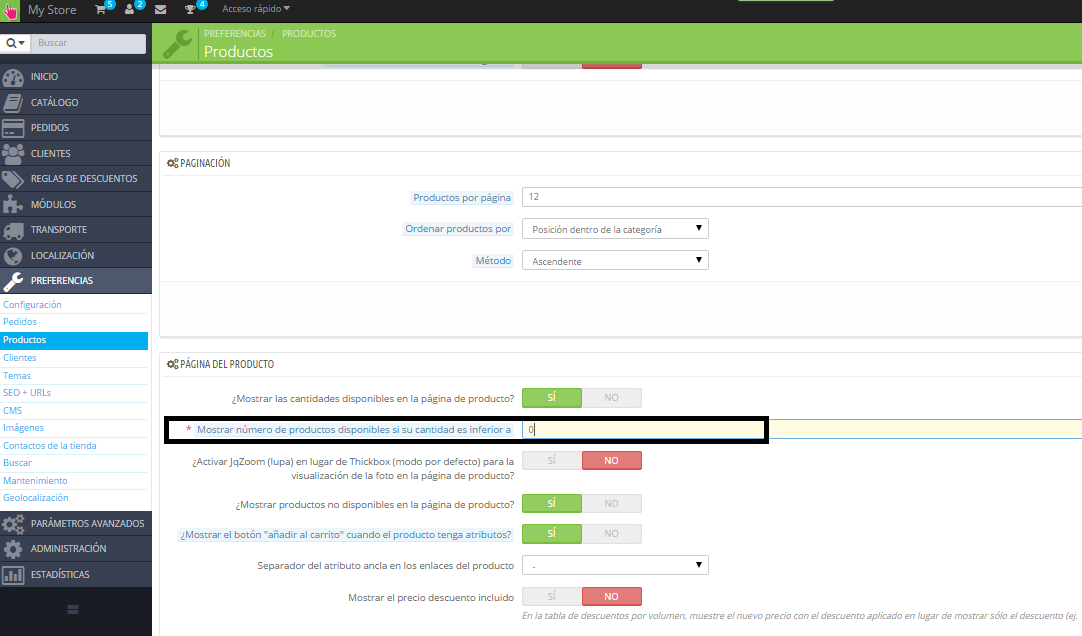Click the envelope messages icon
The width and height of the screenshot is (1082, 636).
click(160, 10)
